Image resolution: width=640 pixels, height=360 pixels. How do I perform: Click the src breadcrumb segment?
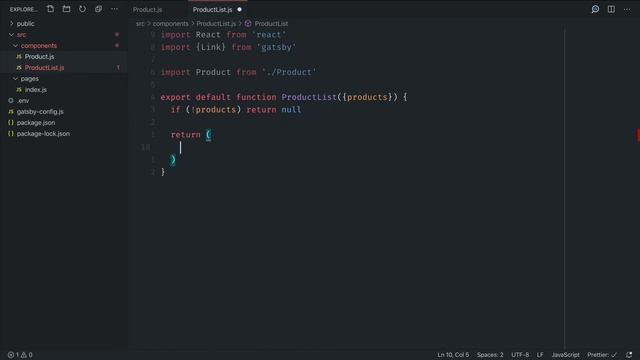click(140, 24)
